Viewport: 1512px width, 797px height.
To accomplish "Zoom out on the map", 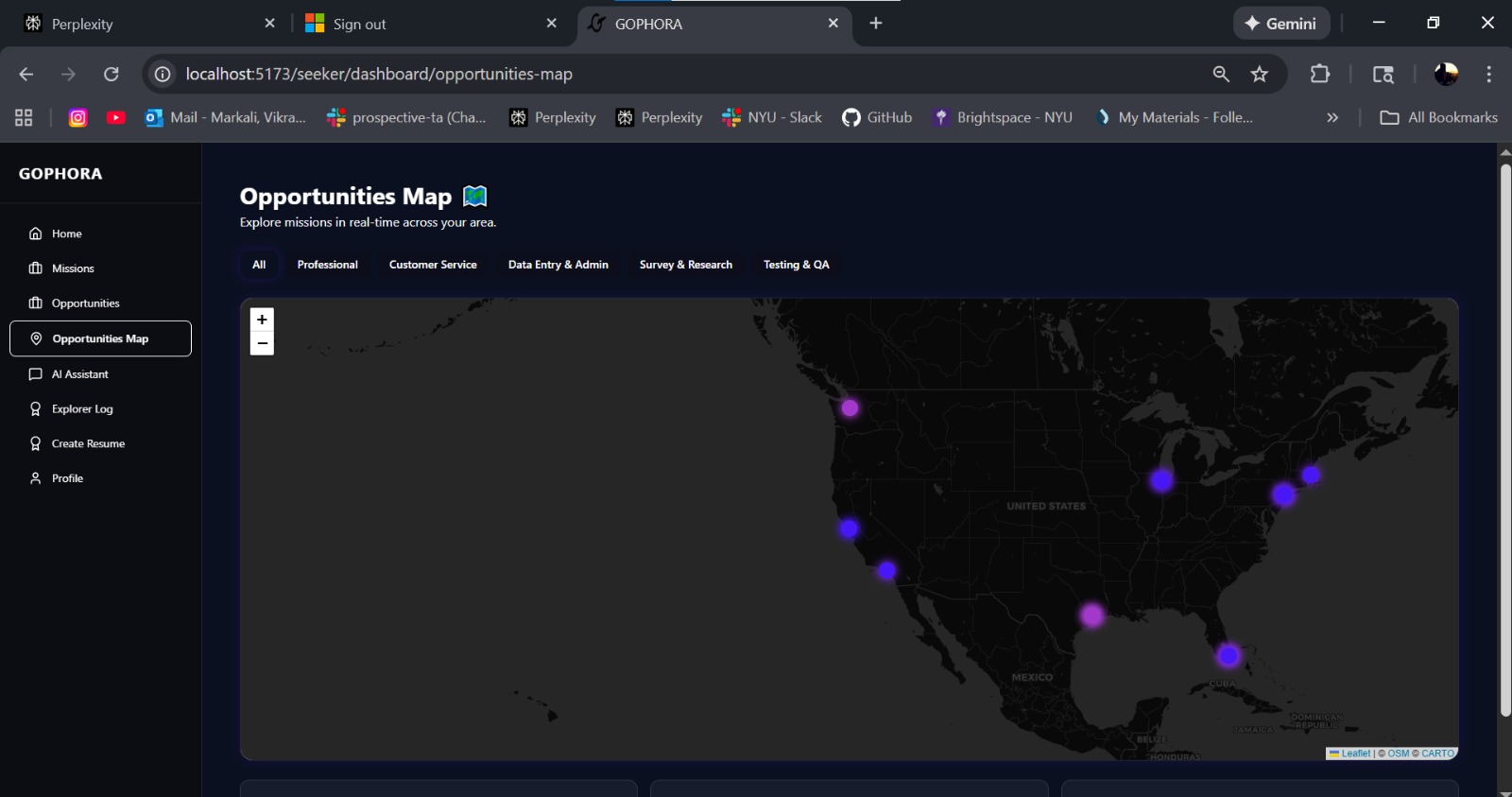I will 262,343.
